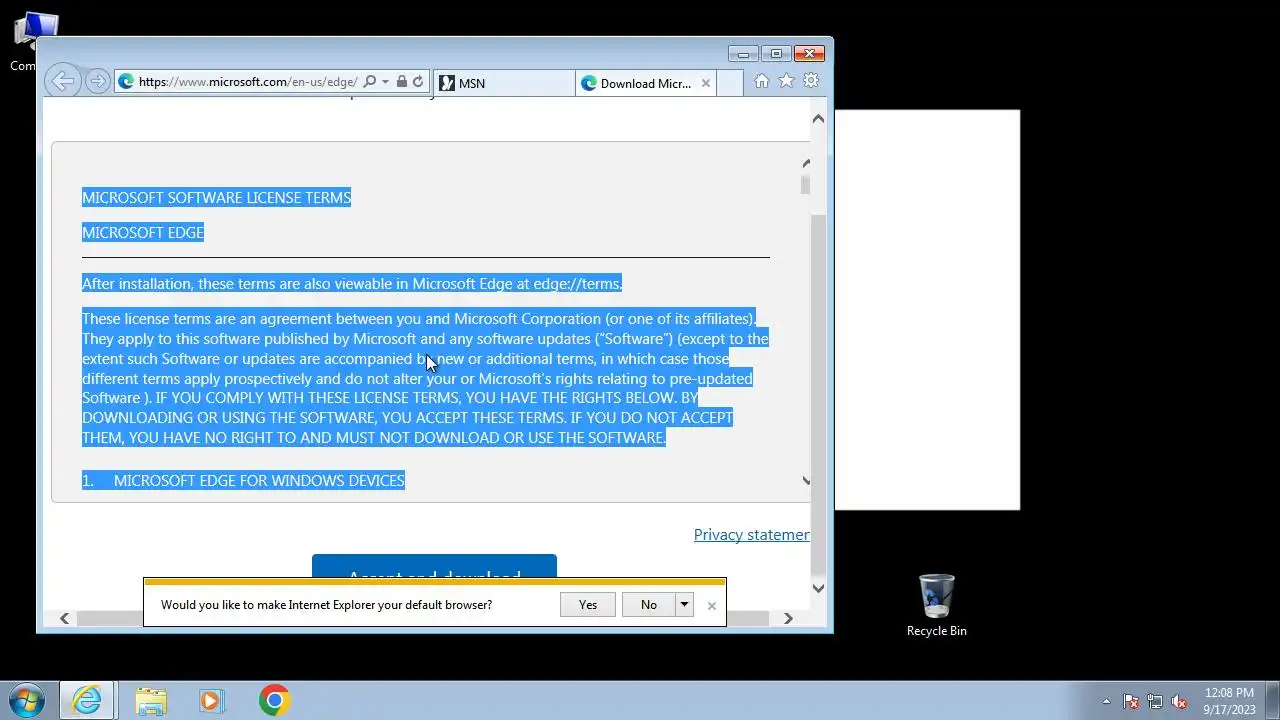Open the Privacy statement link
Image resolution: width=1280 pixels, height=720 pixels.
(751, 534)
